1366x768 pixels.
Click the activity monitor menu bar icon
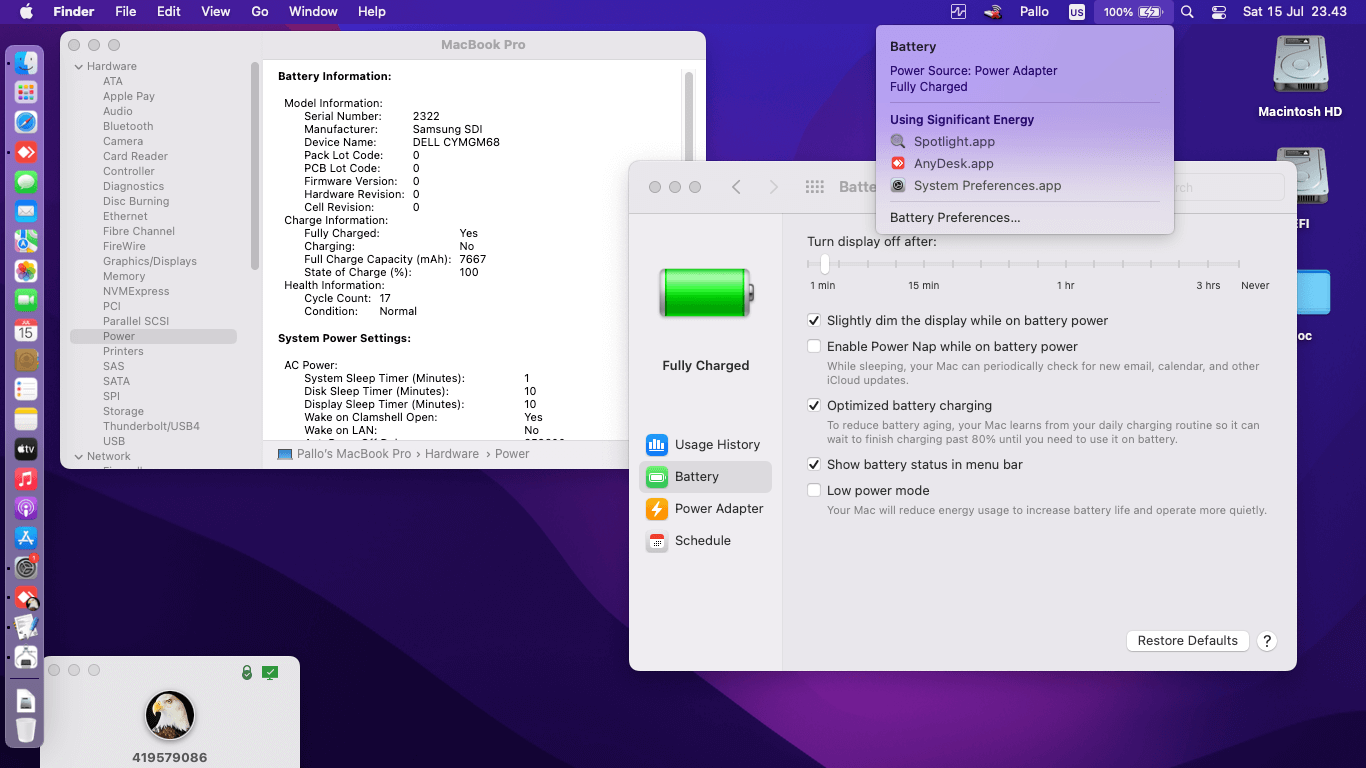(x=959, y=12)
